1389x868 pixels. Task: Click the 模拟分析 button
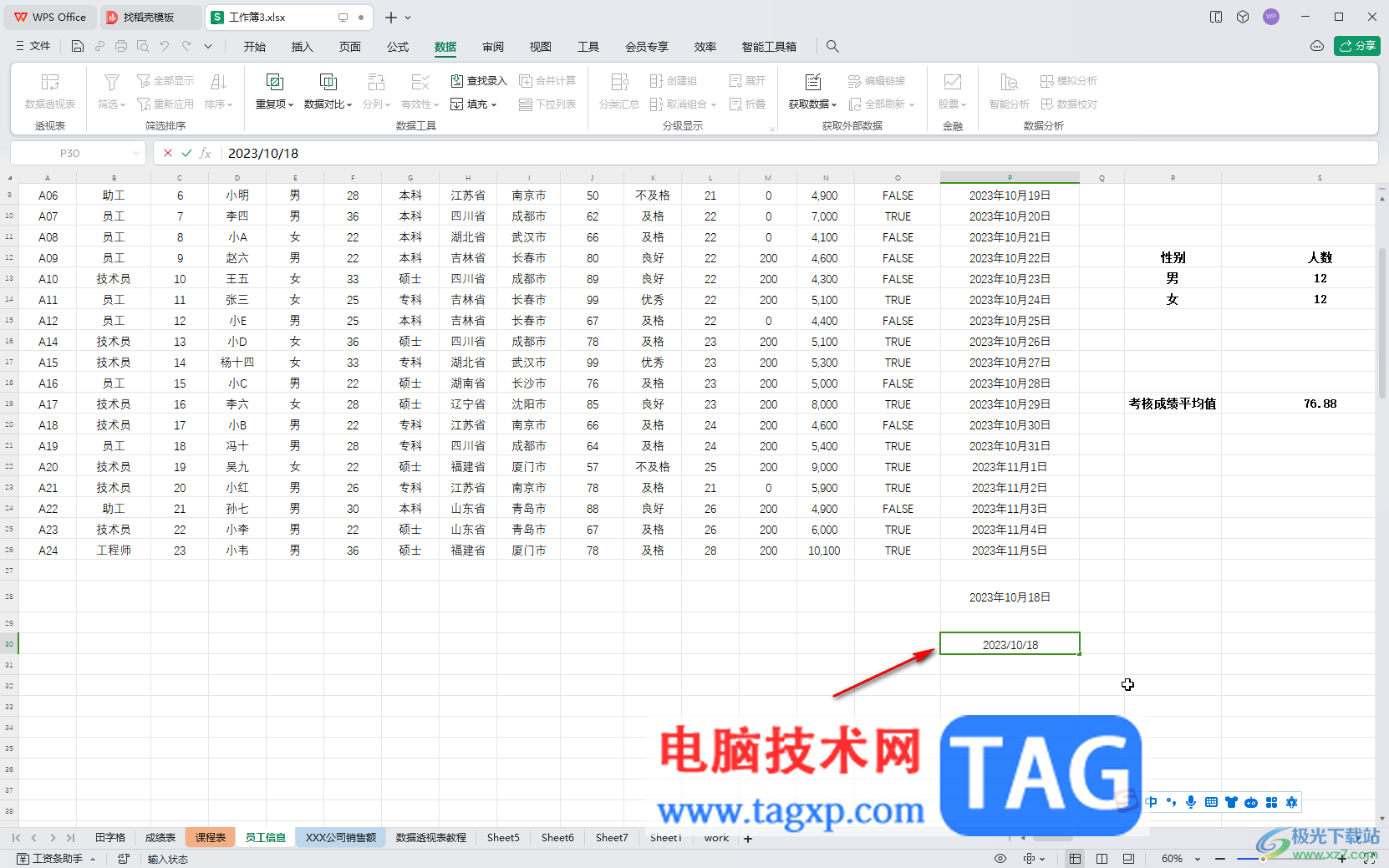coord(1069,81)
